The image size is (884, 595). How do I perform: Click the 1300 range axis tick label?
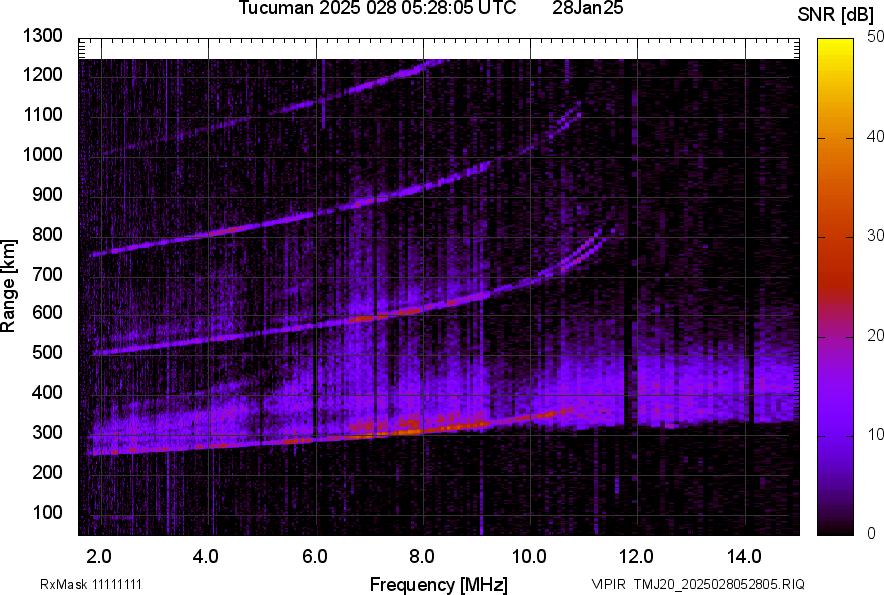[44, 36]
